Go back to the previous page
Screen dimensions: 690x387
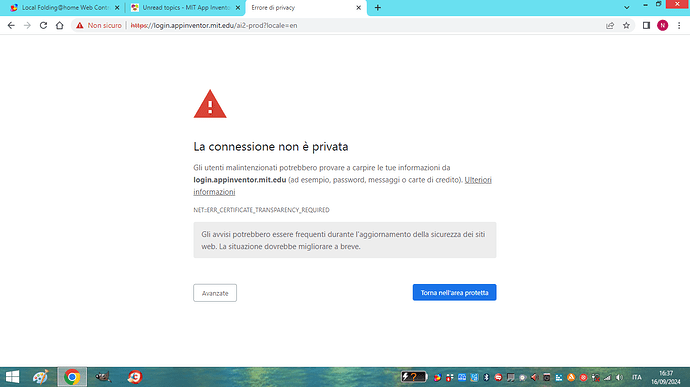[x=11, y=26]
